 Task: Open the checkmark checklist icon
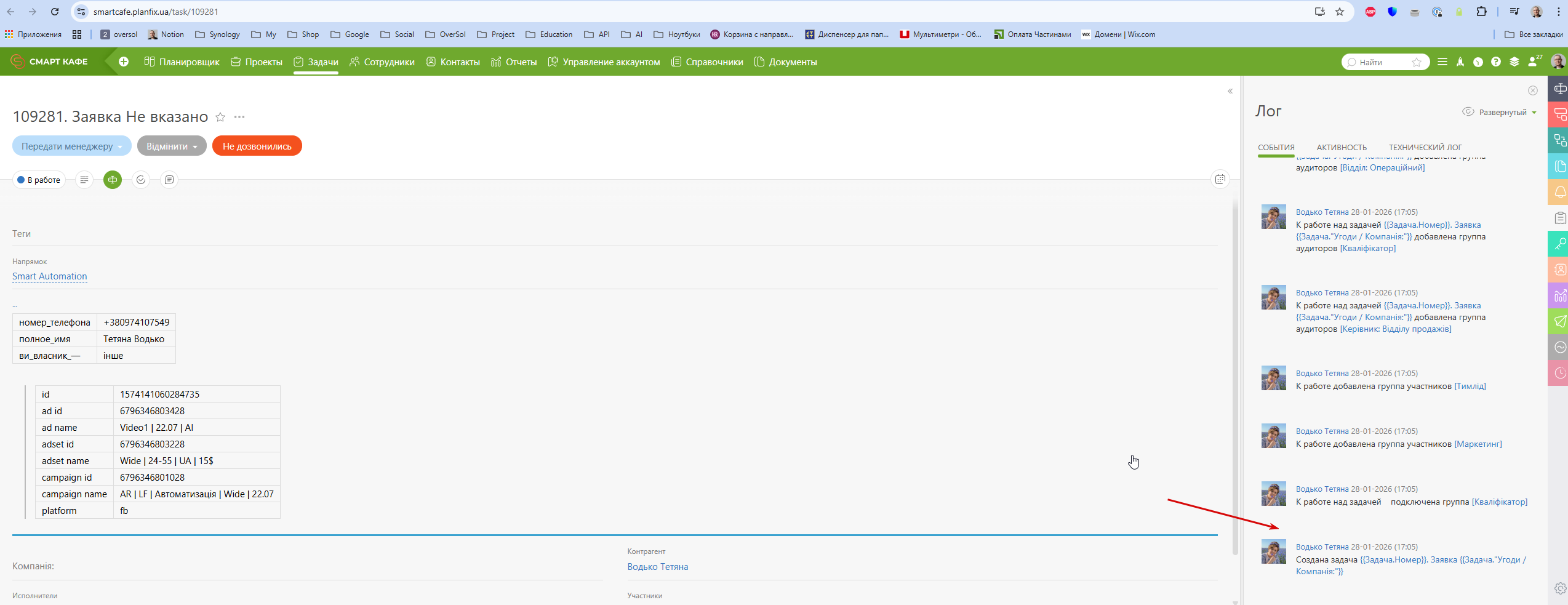(141, 180)
